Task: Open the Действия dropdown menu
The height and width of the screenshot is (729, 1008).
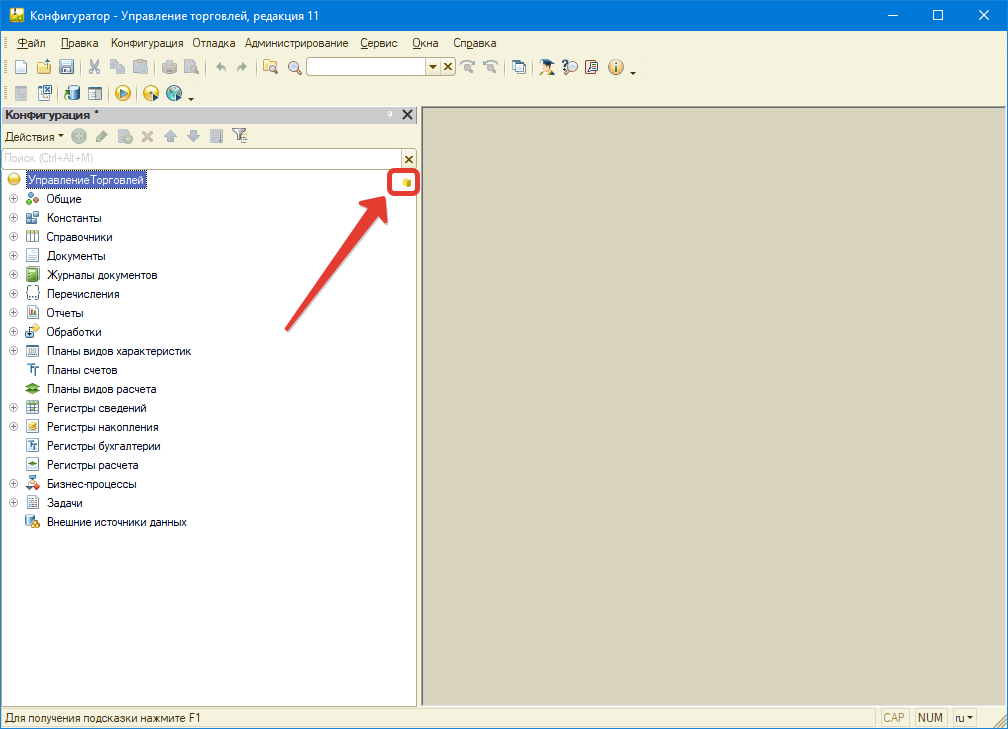Action: tap(34, 136)
